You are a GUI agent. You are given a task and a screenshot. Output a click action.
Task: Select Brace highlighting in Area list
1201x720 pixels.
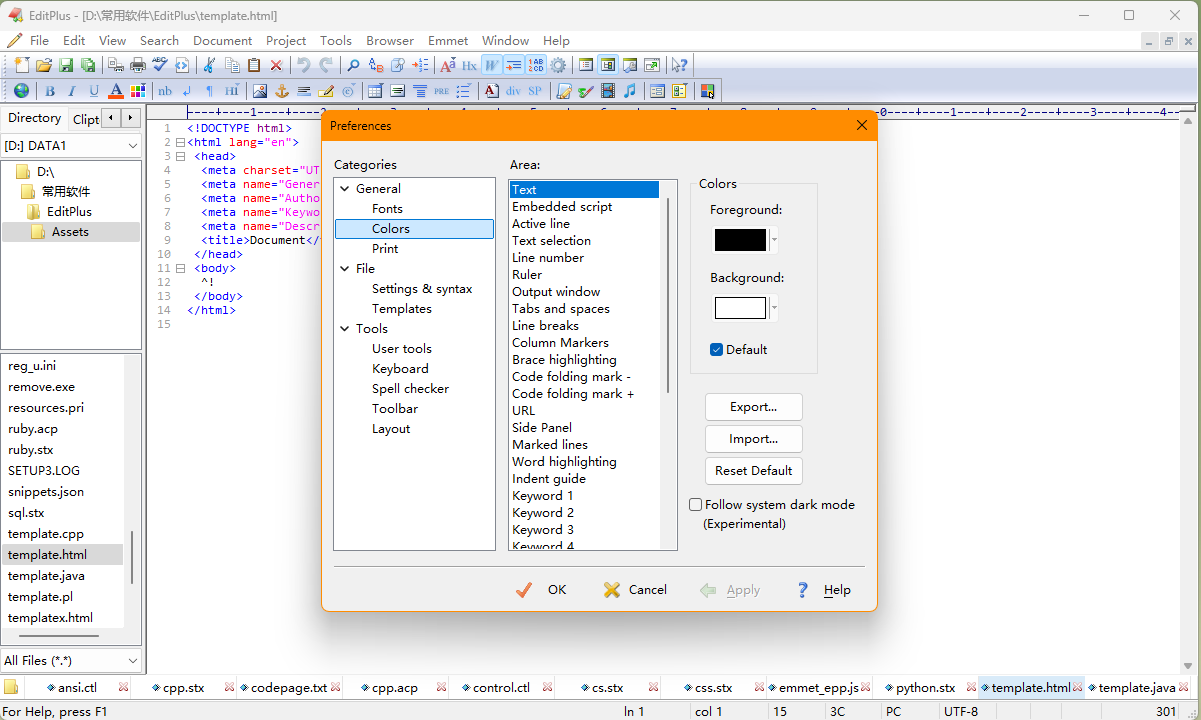[564, 360]
